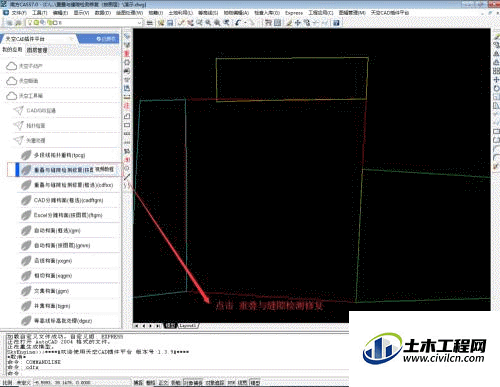The width and height of the screenshot is (500, 387).
Task: Click the save icon in the toolbar
Action: [170, 22]
